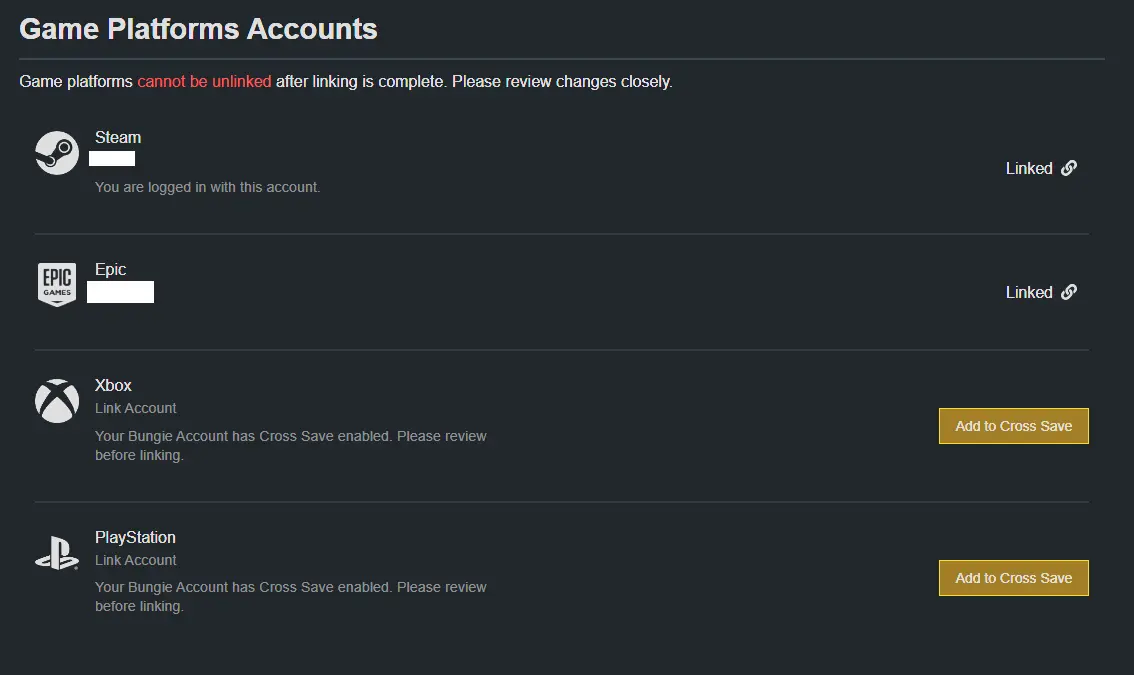This screenshot has height=675, width=1134.
Task: Select Link Account under Xbox
Action: (x=136, y=408)
